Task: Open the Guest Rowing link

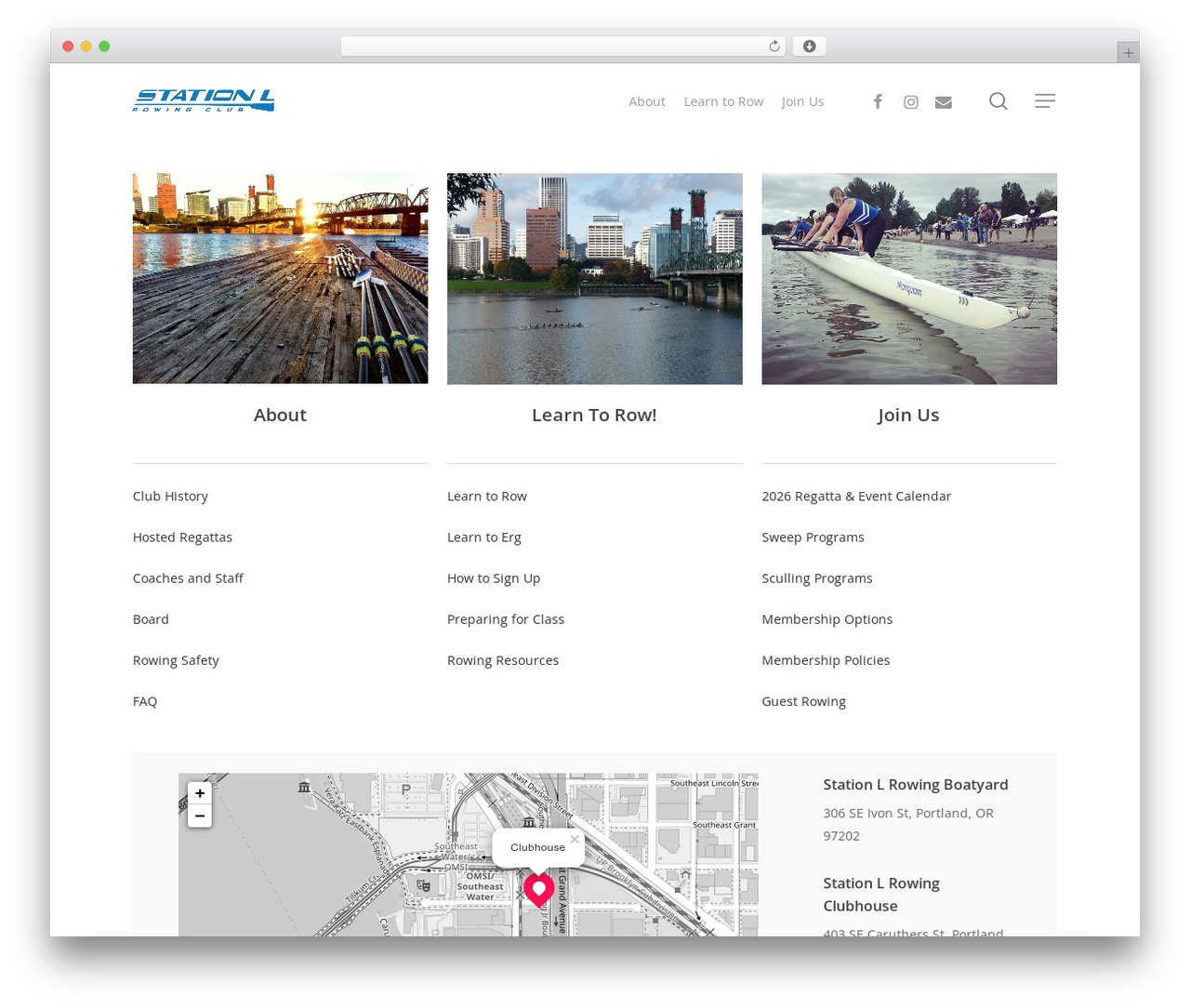Action: coord(803,701)
